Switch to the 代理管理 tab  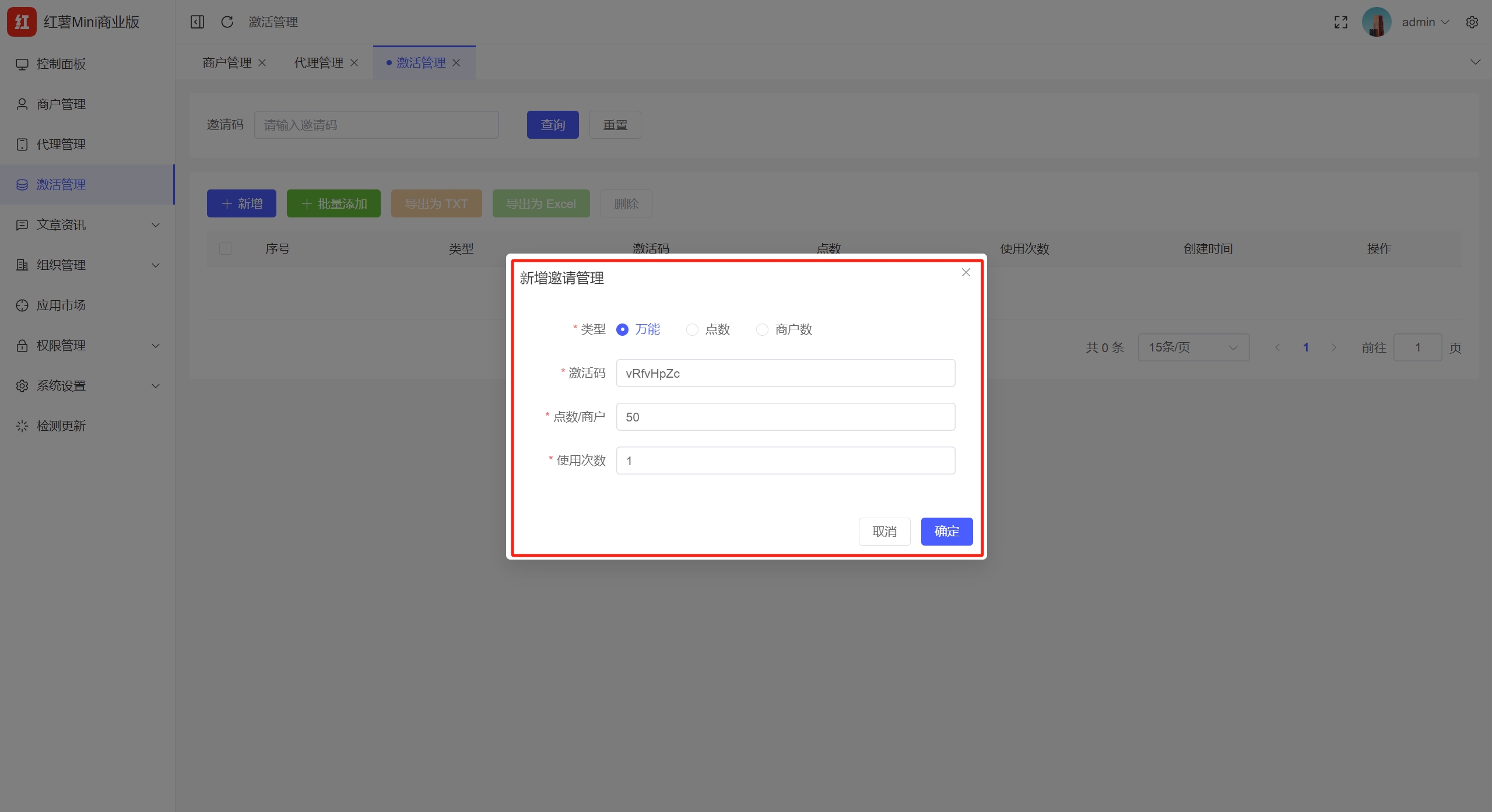pos(318,62)
